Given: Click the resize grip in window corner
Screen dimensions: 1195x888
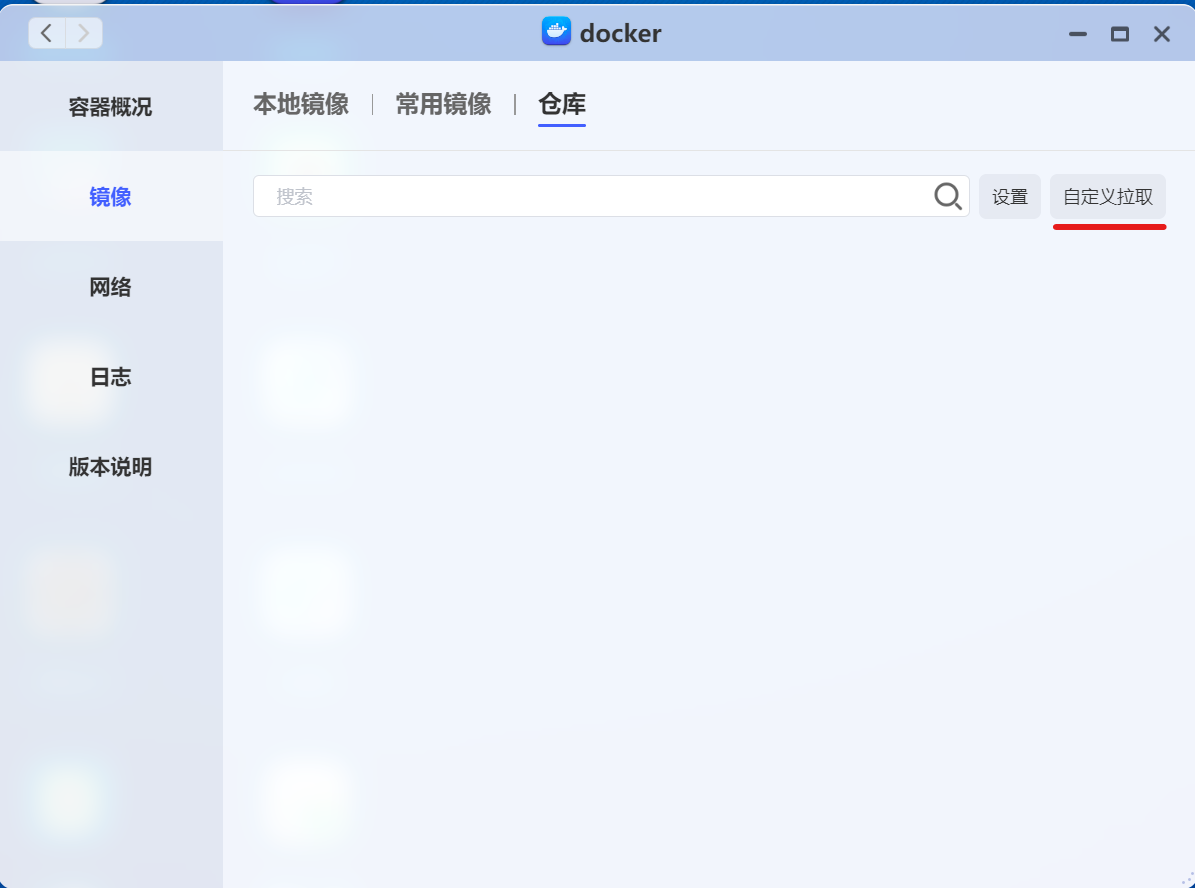Looking at the screenshot, I should pyautogui.click(x=1186, y=880).
